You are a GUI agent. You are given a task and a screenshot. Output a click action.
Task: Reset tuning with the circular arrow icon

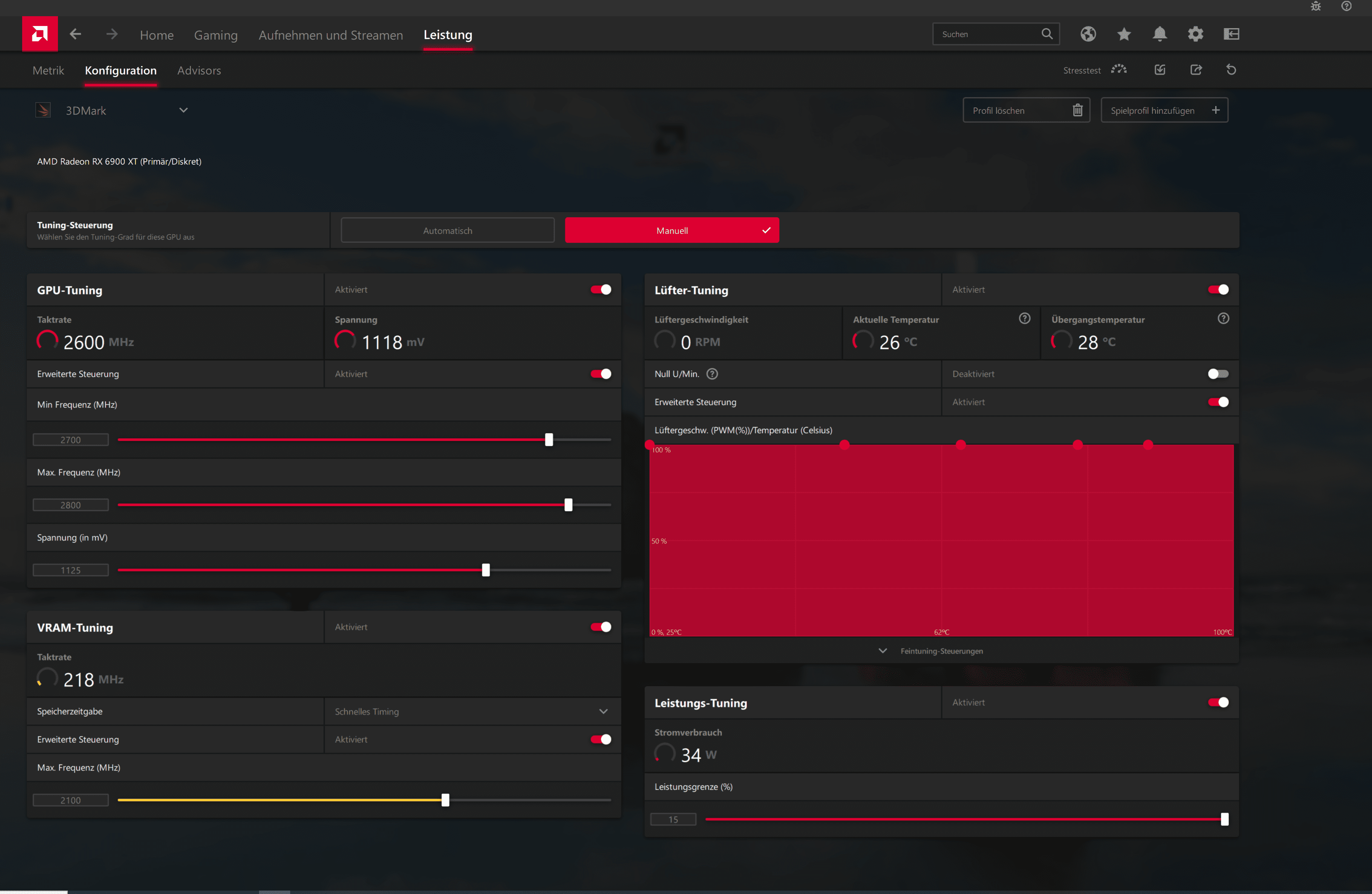pos(1231,70)
